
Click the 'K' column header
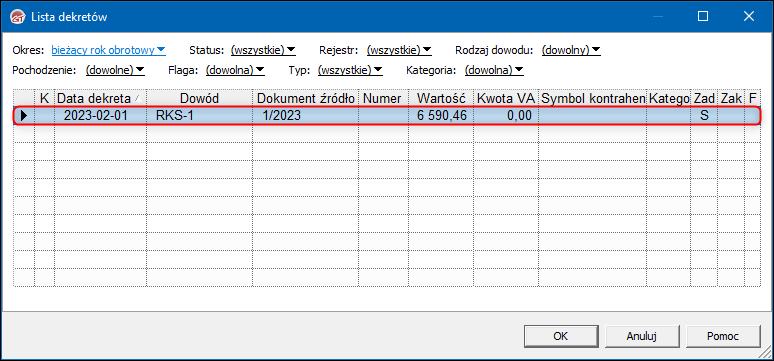click(44, 98)
